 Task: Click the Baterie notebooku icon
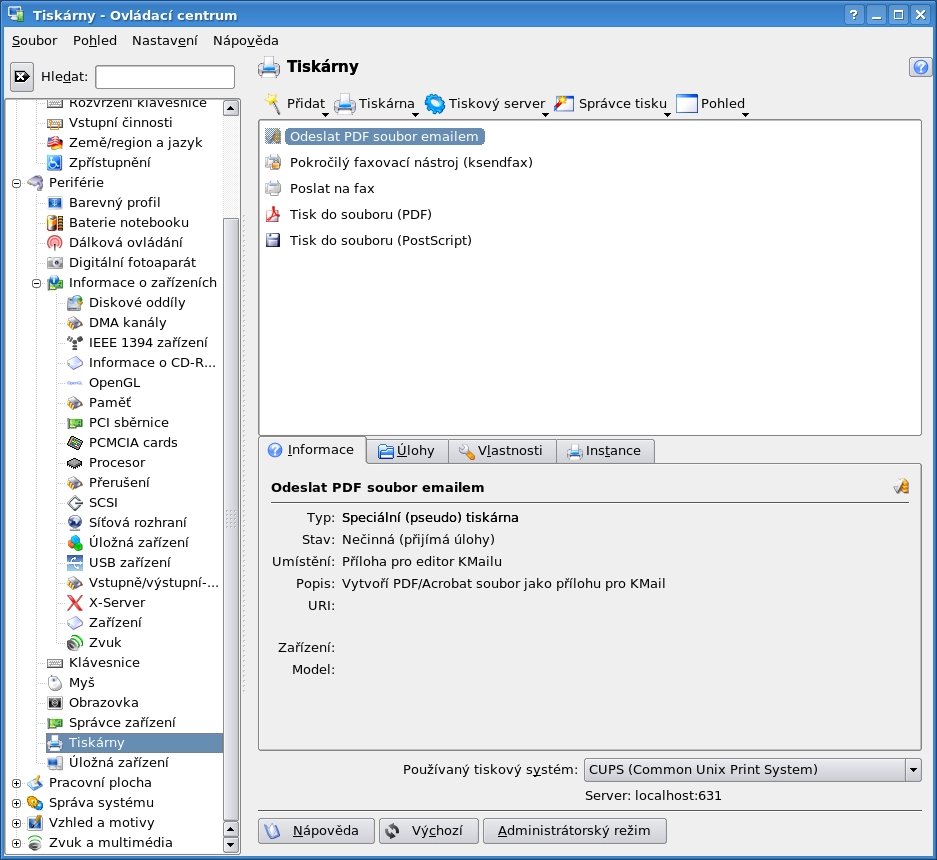[x=55, y=222]
